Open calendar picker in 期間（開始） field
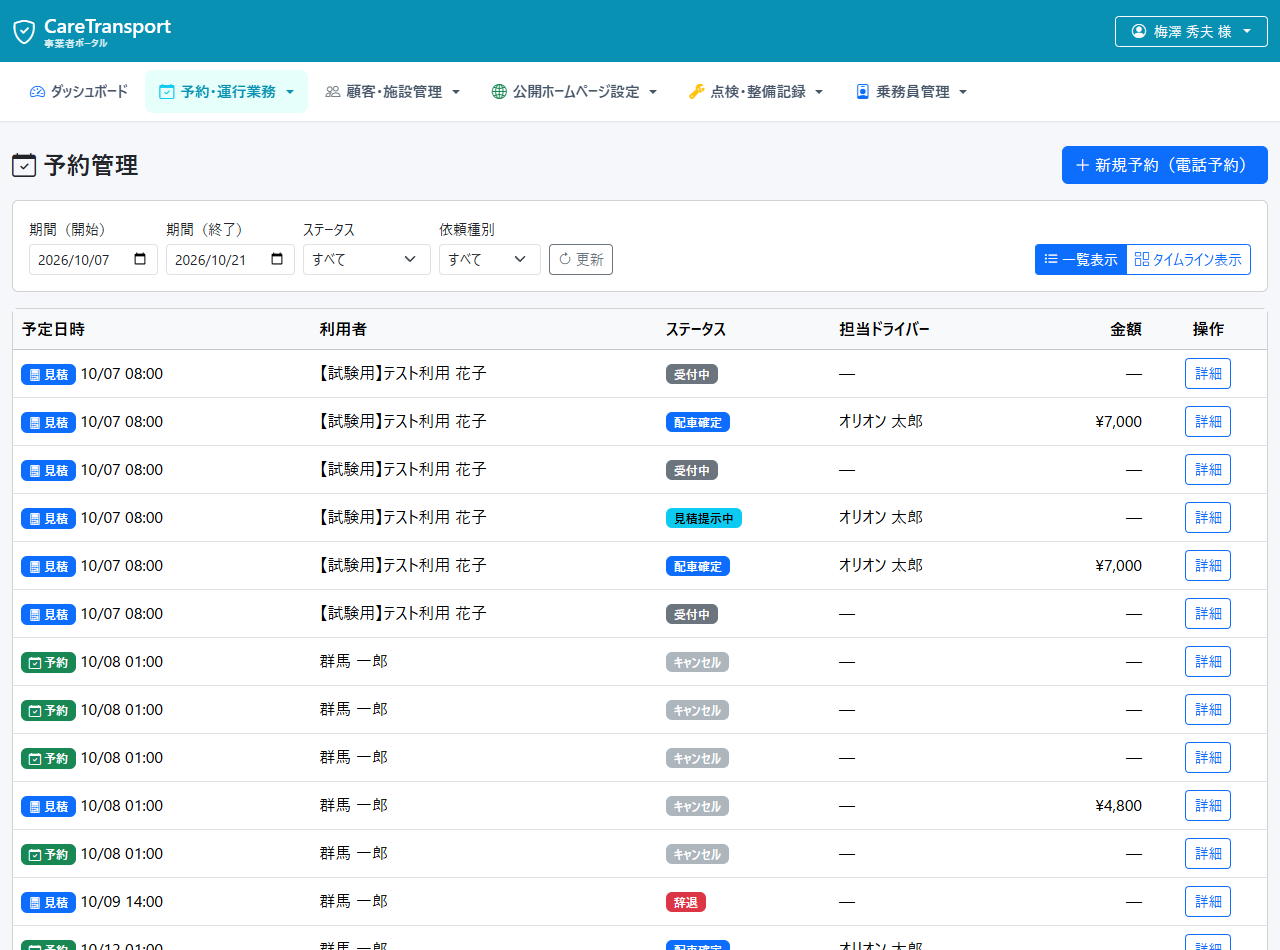This screenshot has width=1280, height=950. pyautogui.click(x=140, y=259)
